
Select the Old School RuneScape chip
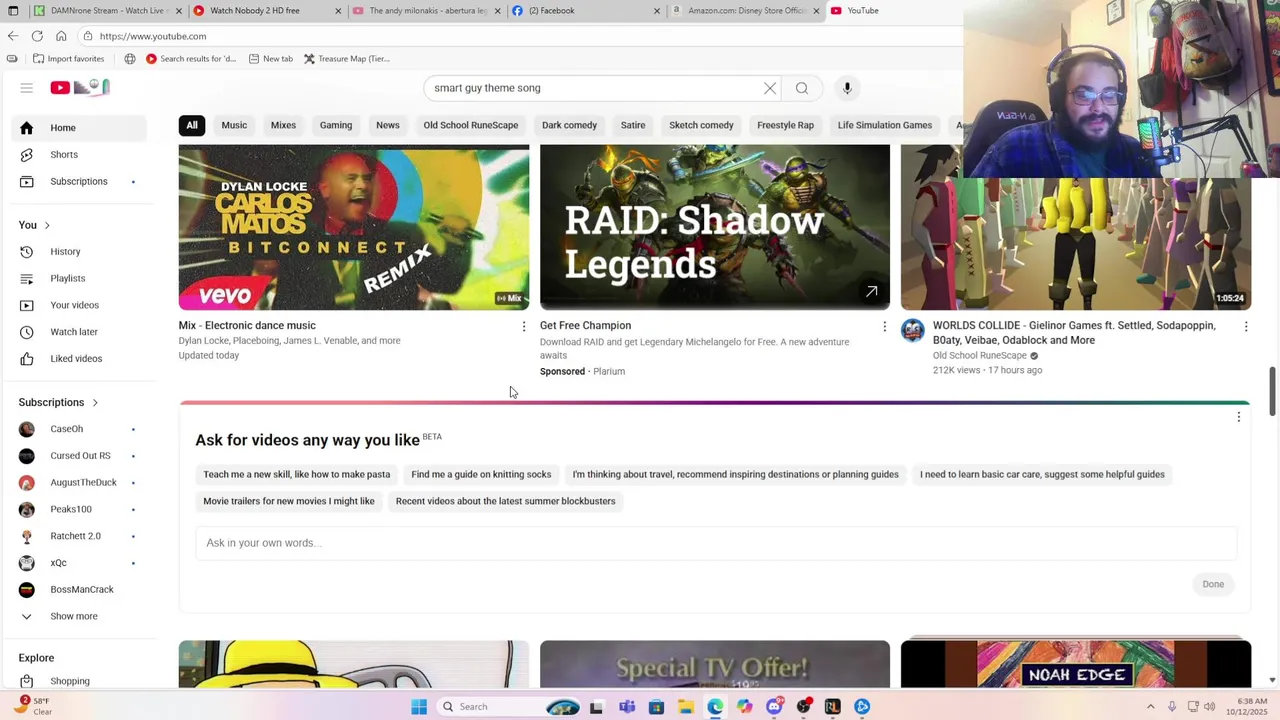click(471, 125)
